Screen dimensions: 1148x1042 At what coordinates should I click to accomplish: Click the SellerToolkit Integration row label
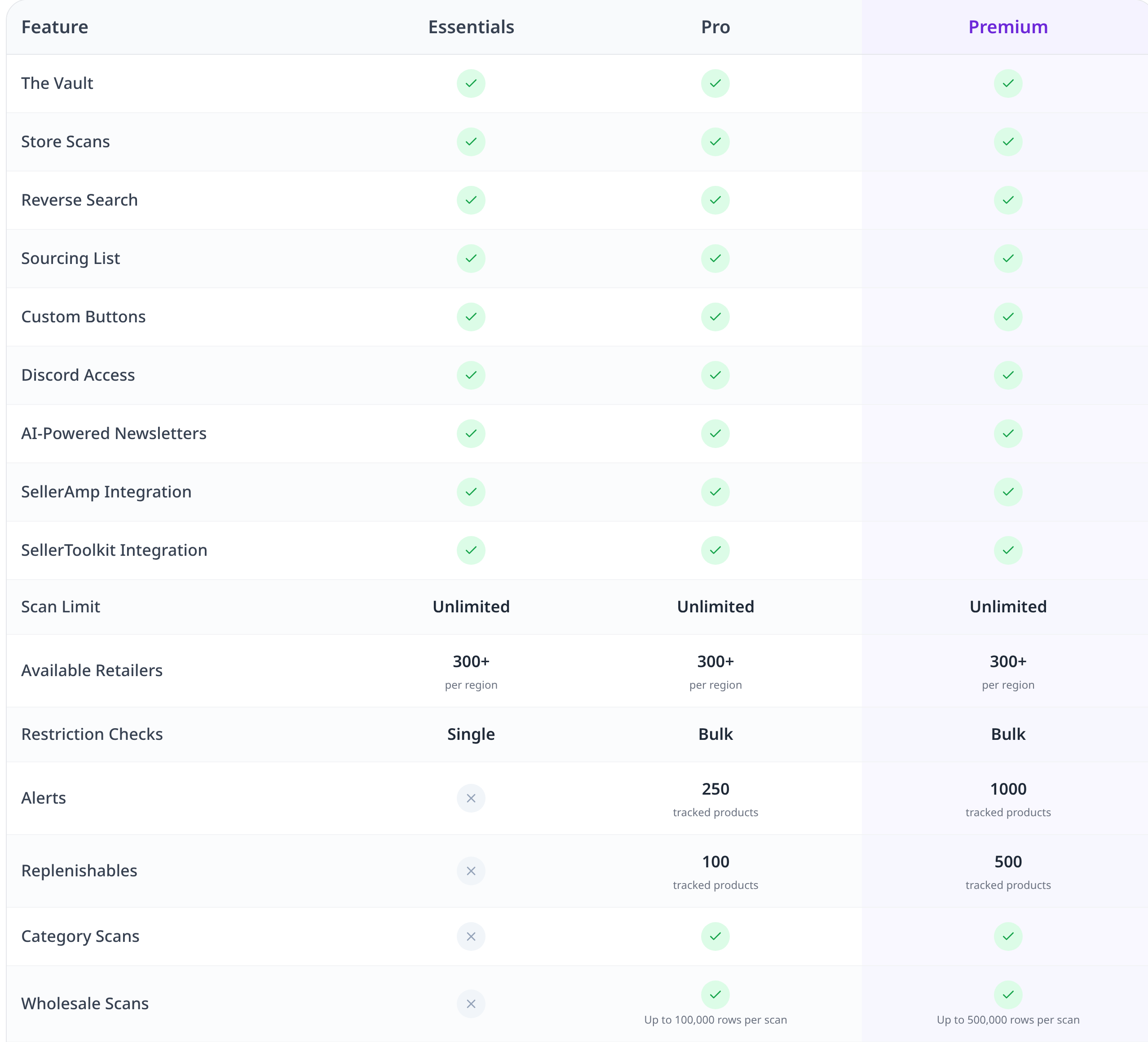[114, 550]
